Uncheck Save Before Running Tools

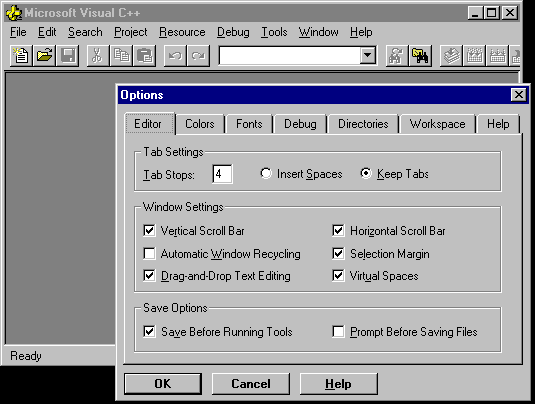click(149, 331)
